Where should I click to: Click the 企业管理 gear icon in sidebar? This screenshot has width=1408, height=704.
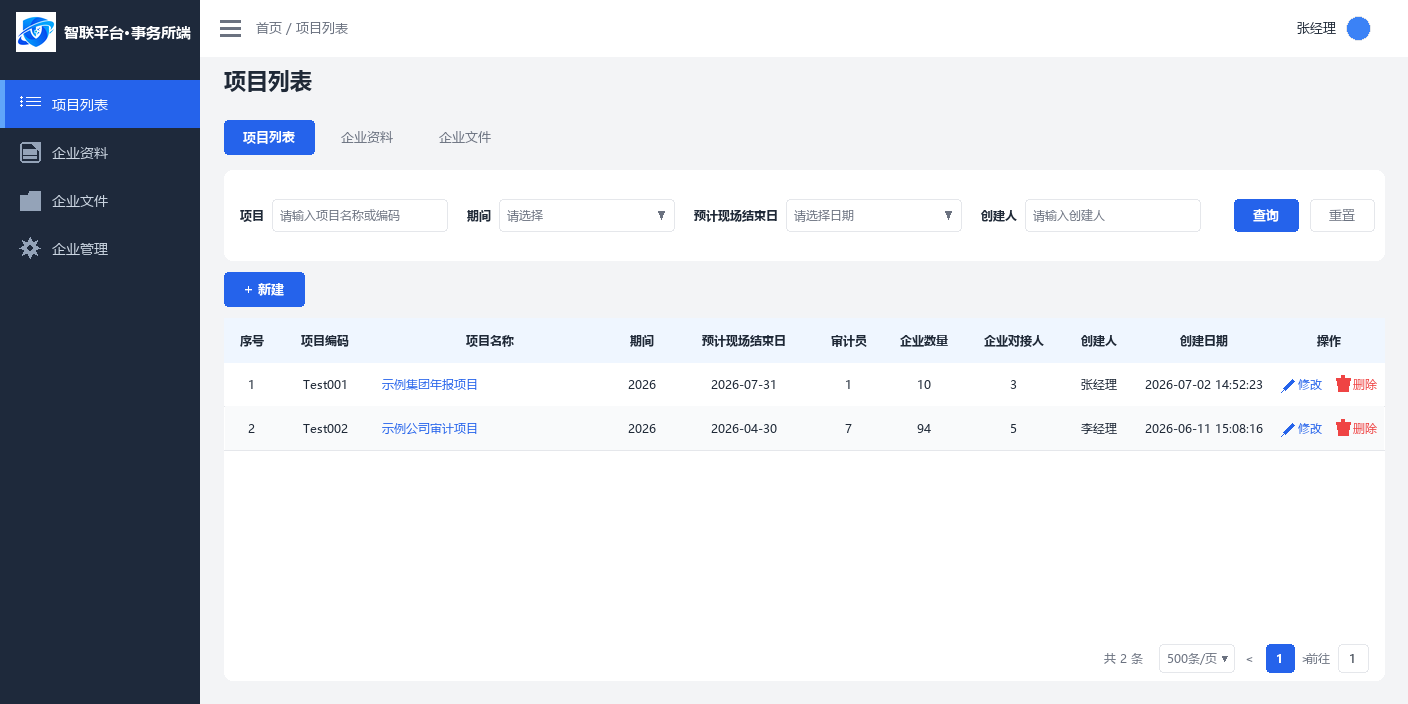click(30, 248)
